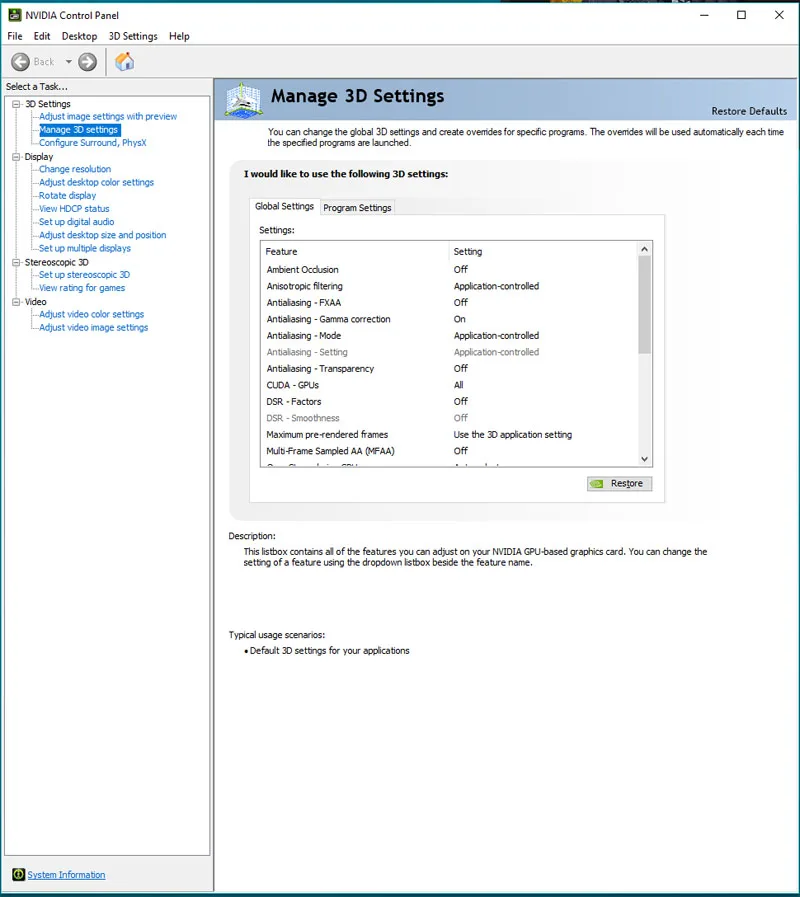Click the Back arrow icon
Image resolution: width=800 pixels, height=897 pixels.
click(21, 62)
